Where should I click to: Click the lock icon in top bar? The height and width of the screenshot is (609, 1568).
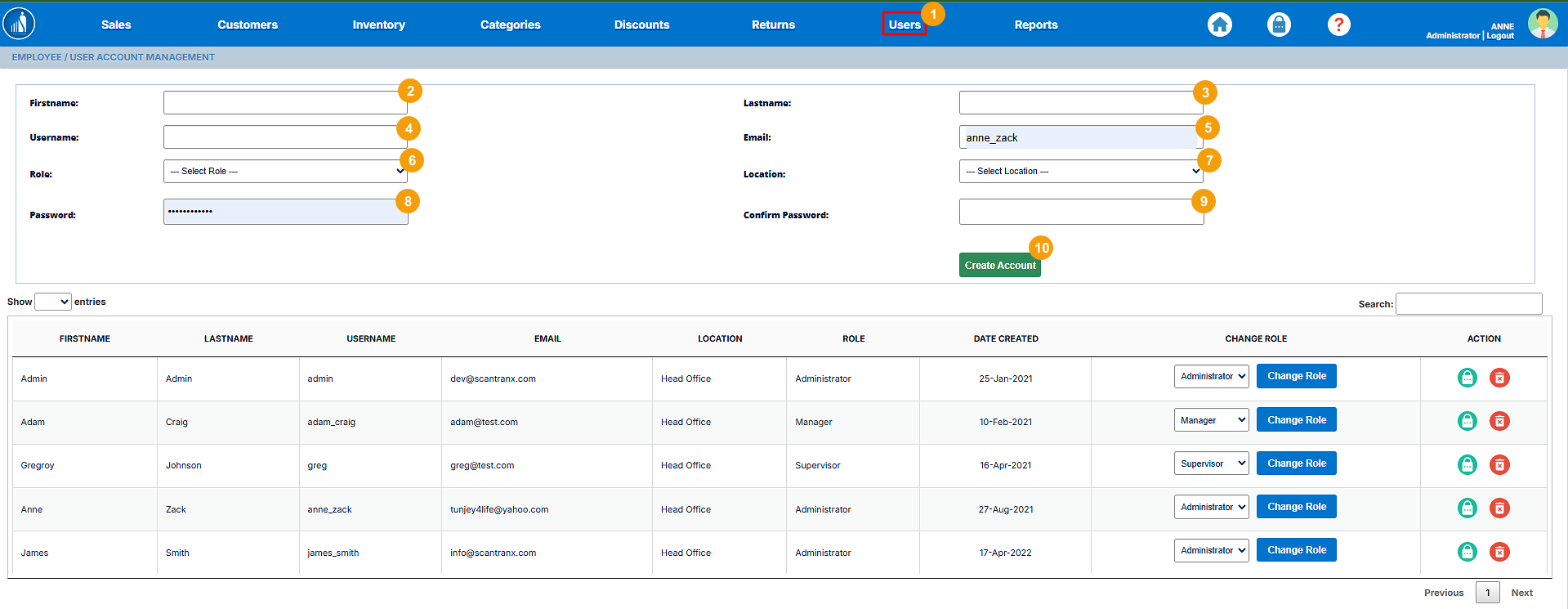(1279, 25)
